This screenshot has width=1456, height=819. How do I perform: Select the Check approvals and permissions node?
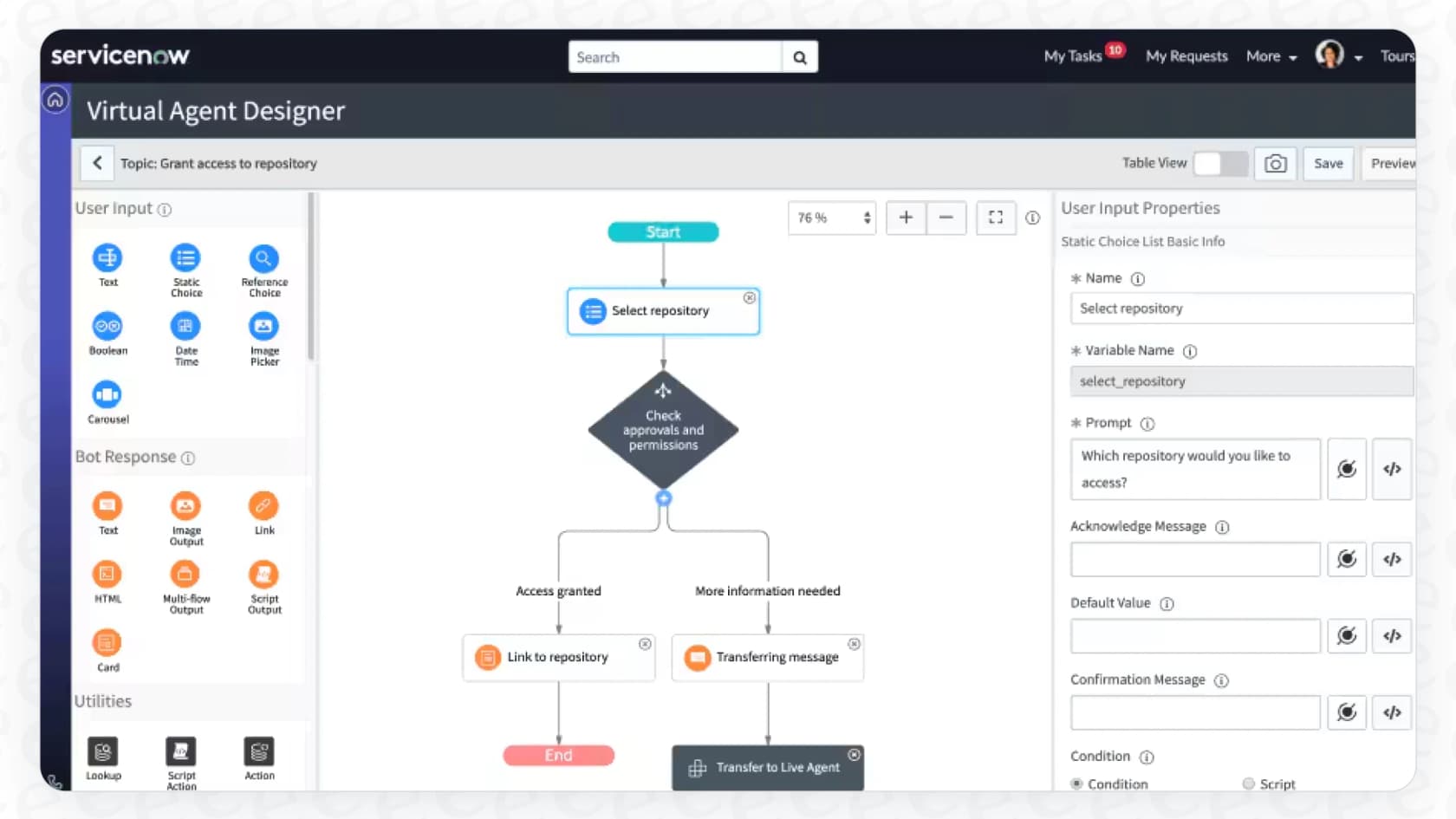click(663, 430)
